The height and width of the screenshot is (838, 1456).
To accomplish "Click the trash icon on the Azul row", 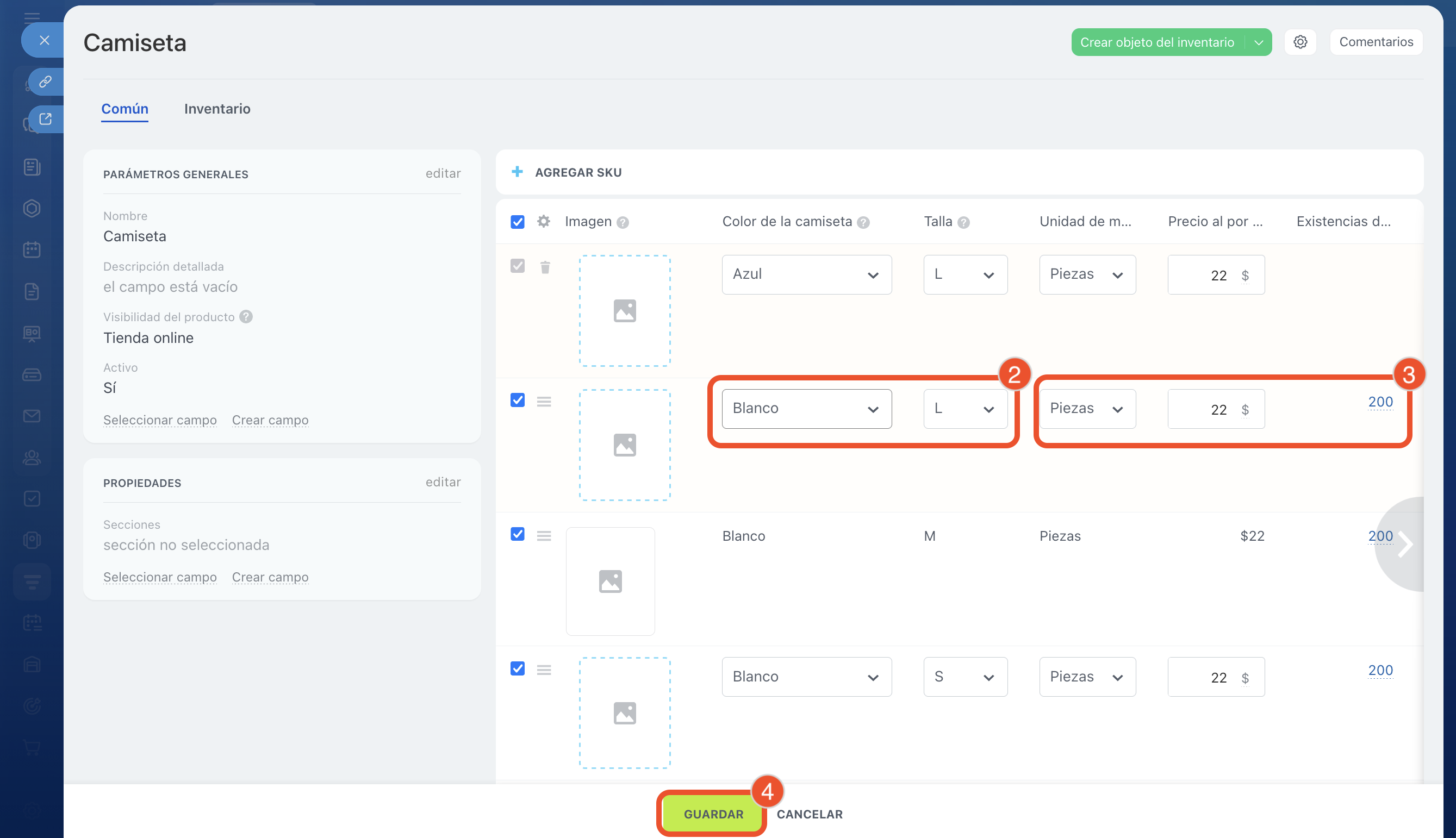I will pyautogui.click(x=545, y=267).
